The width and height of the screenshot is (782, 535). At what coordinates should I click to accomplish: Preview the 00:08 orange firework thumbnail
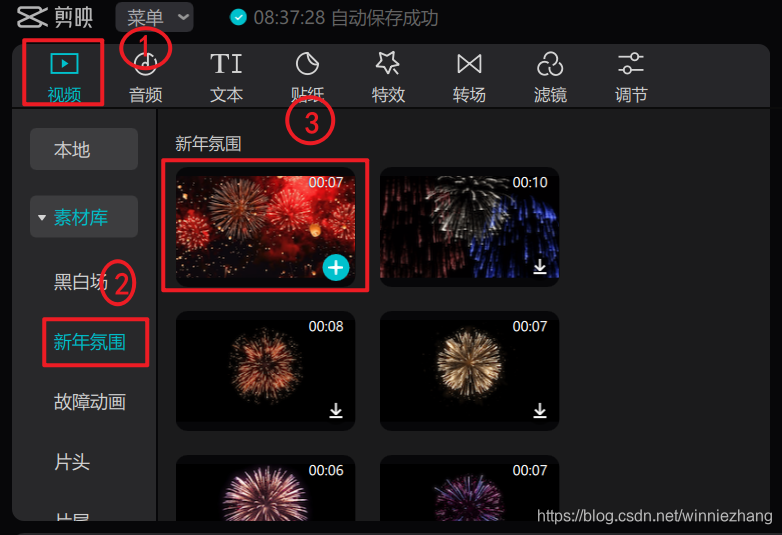(x=265, y=371)
